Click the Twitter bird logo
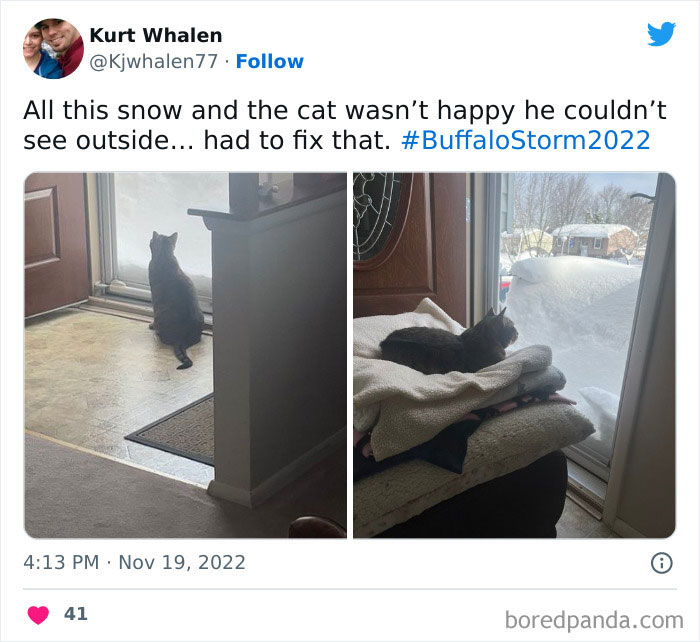Viewport: 700px width, 642px height. (x=661, y=33)
